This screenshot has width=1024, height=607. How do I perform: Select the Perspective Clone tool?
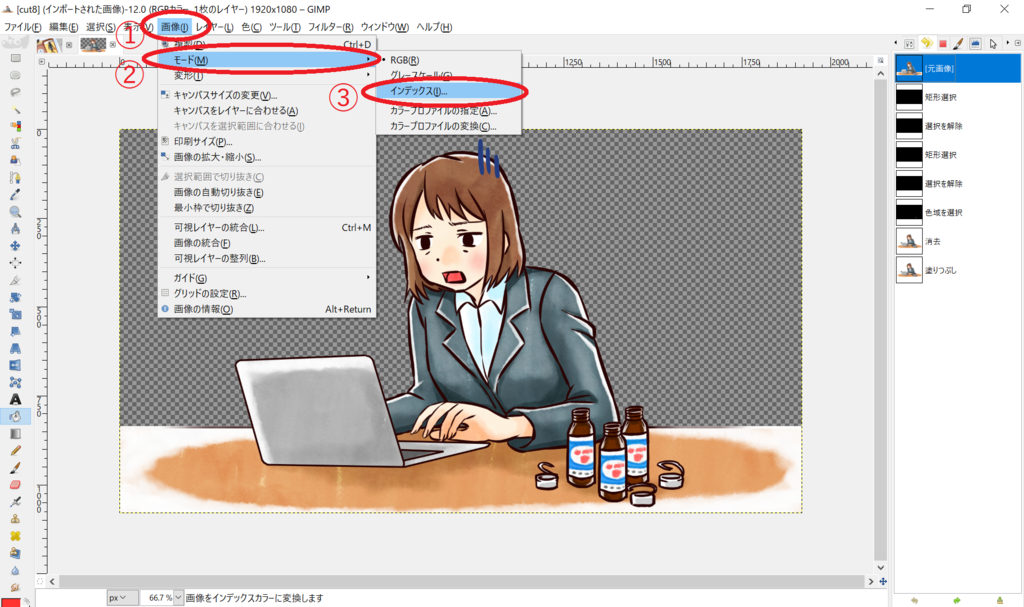15,553
